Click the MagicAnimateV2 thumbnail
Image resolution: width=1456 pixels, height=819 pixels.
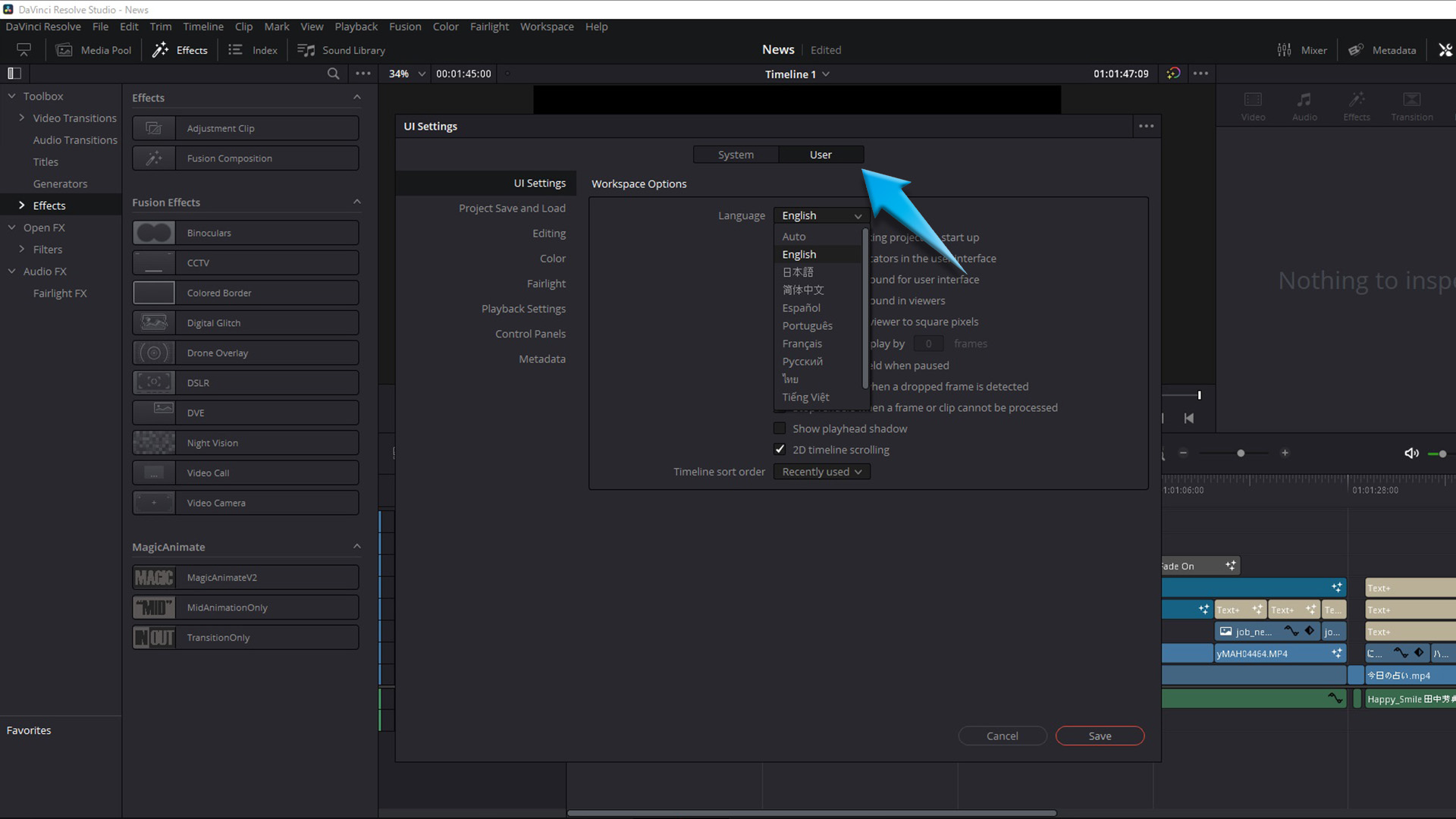155,577
